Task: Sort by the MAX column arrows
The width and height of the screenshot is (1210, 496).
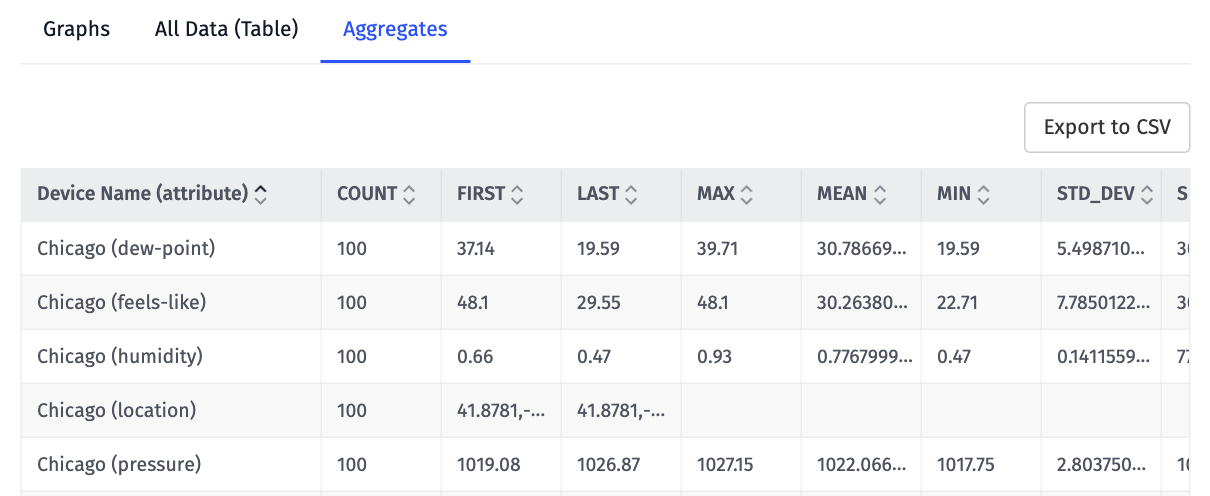Action: pos(747,195)
